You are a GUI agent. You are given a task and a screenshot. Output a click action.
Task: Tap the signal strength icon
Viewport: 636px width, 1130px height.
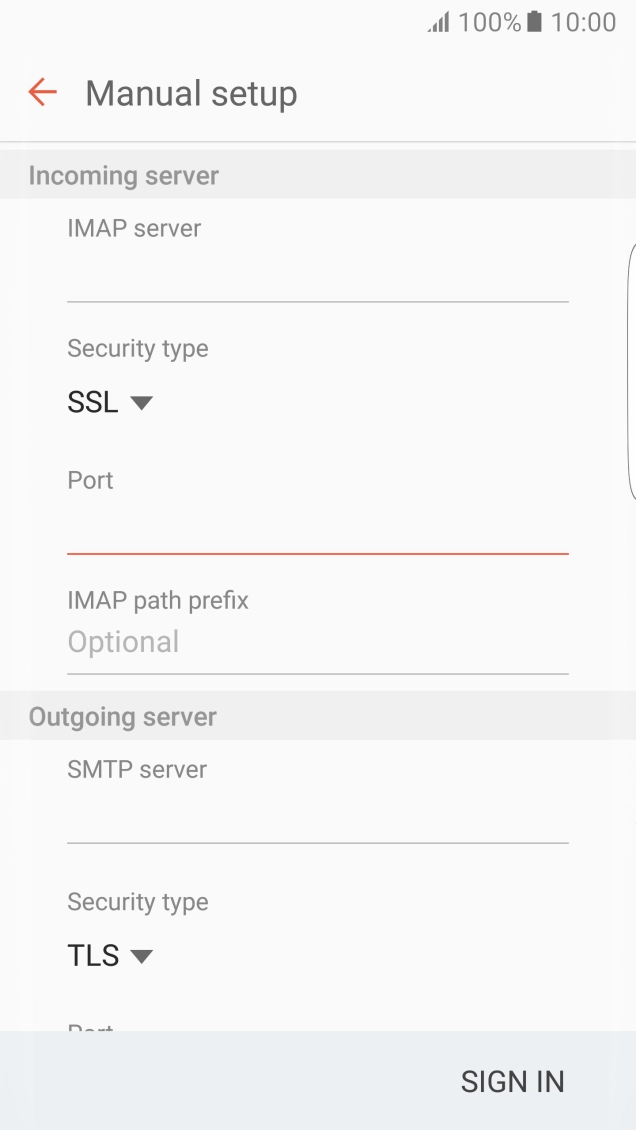pyautogui.click(x=439, y=22)
